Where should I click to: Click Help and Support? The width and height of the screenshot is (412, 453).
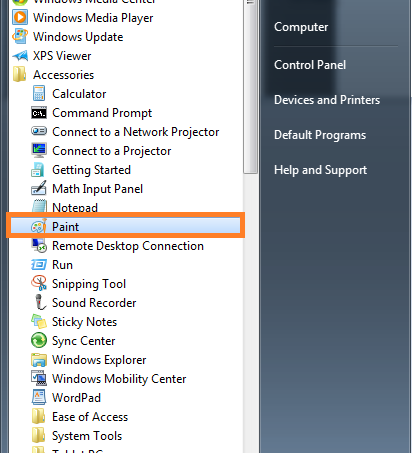click(320, 170)
